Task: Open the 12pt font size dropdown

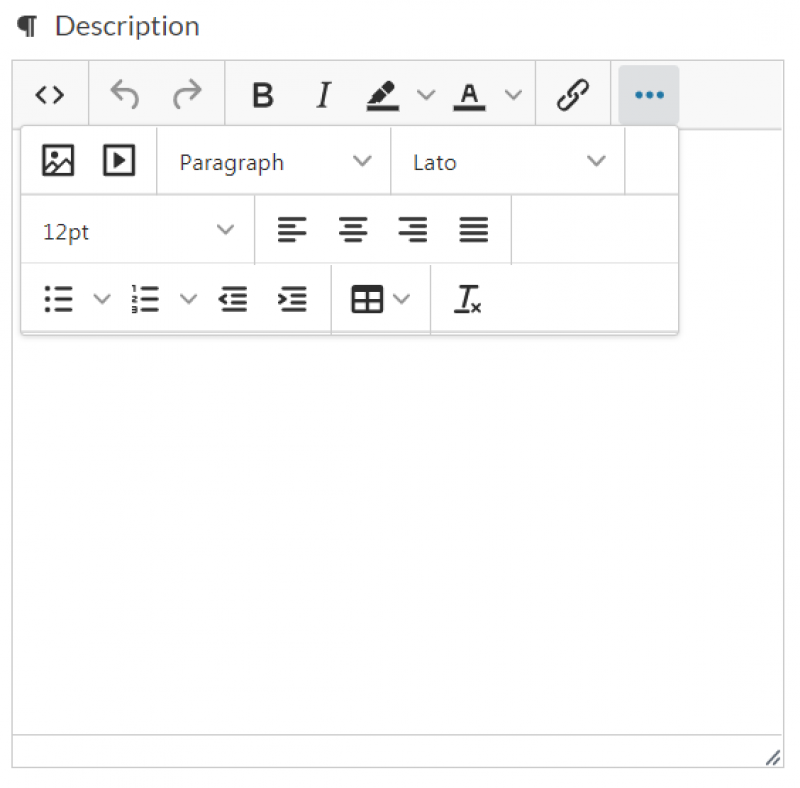Action: point(137,231)
